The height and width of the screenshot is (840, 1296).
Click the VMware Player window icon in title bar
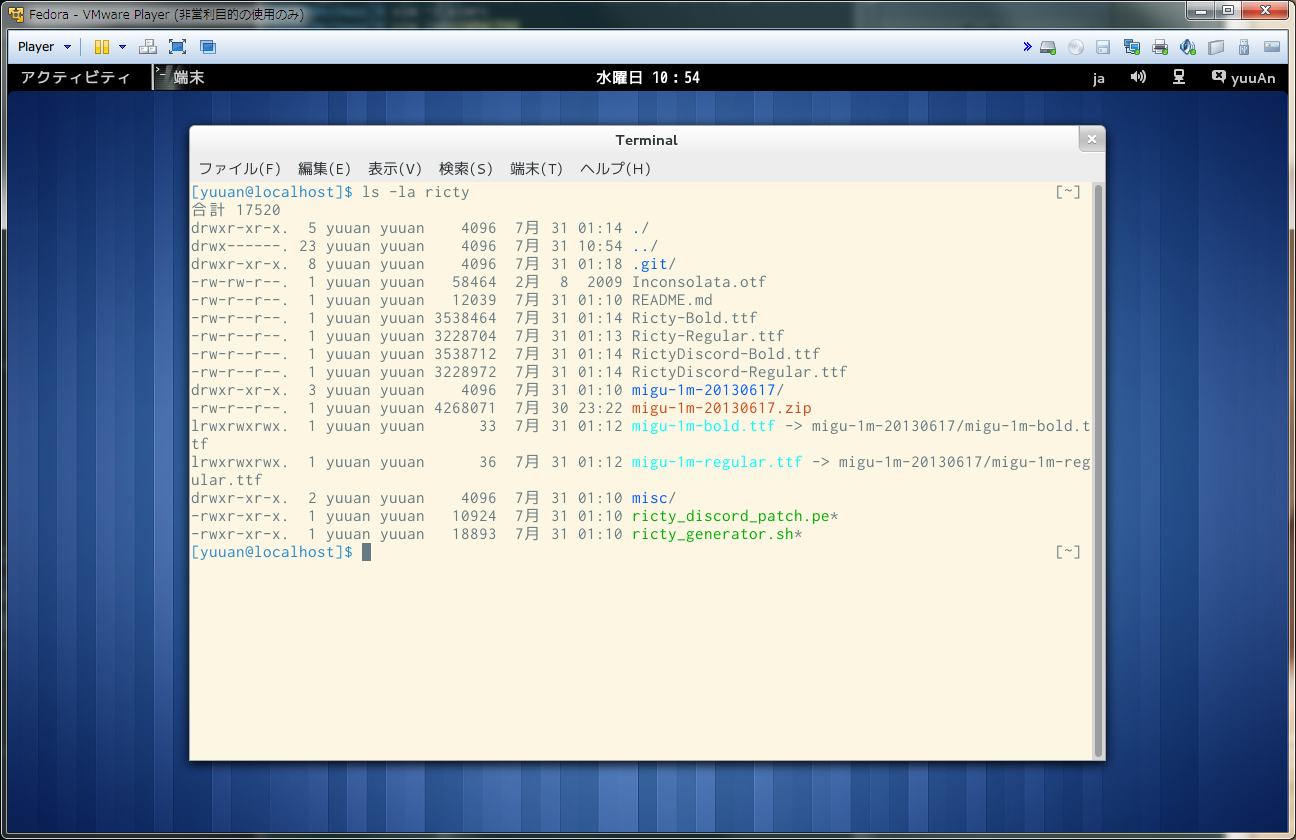click(x=17, y=12)
